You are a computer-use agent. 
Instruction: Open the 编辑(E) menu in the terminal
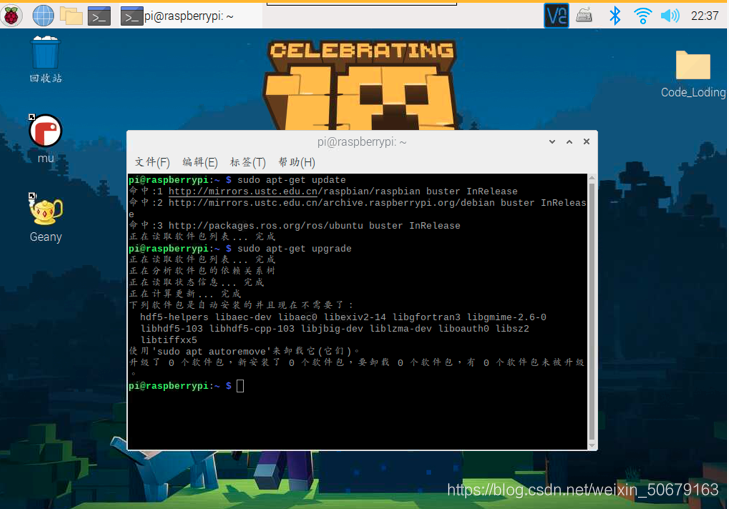coord(200,162)
